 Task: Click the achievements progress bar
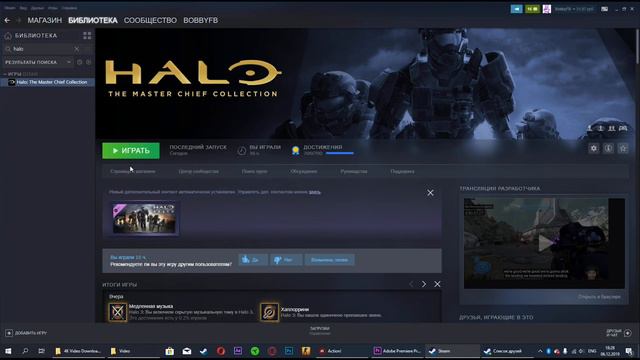point(340,153)
